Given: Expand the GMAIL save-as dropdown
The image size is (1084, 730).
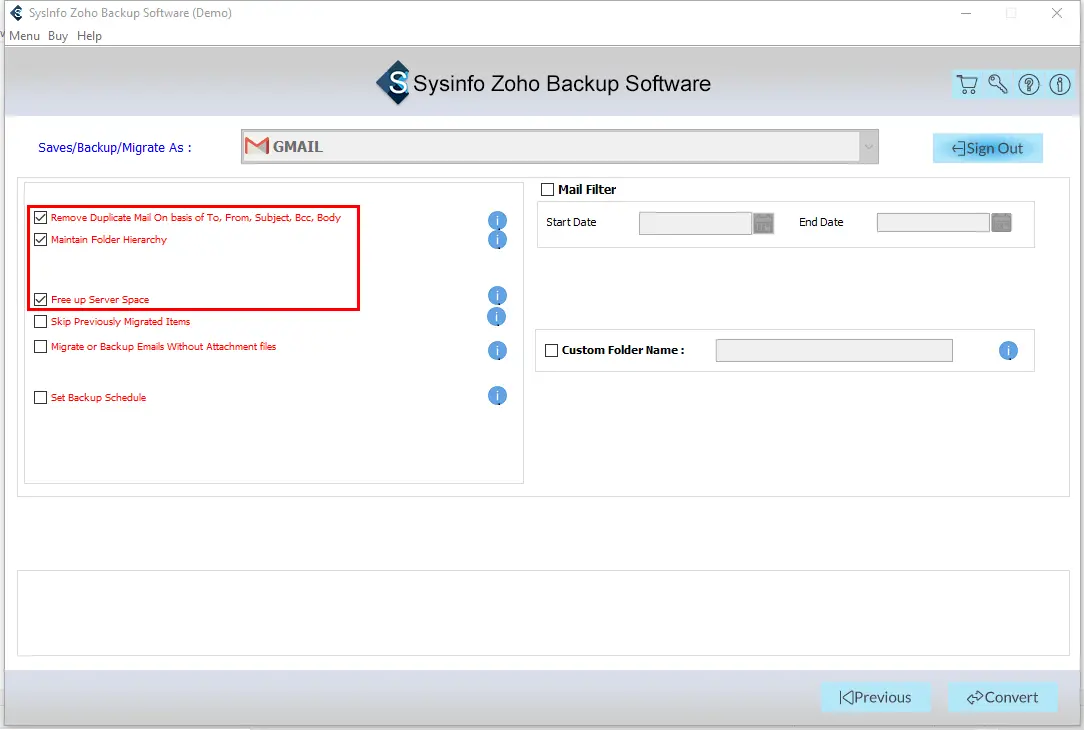Looking at the screenshot, I should 868,147.
